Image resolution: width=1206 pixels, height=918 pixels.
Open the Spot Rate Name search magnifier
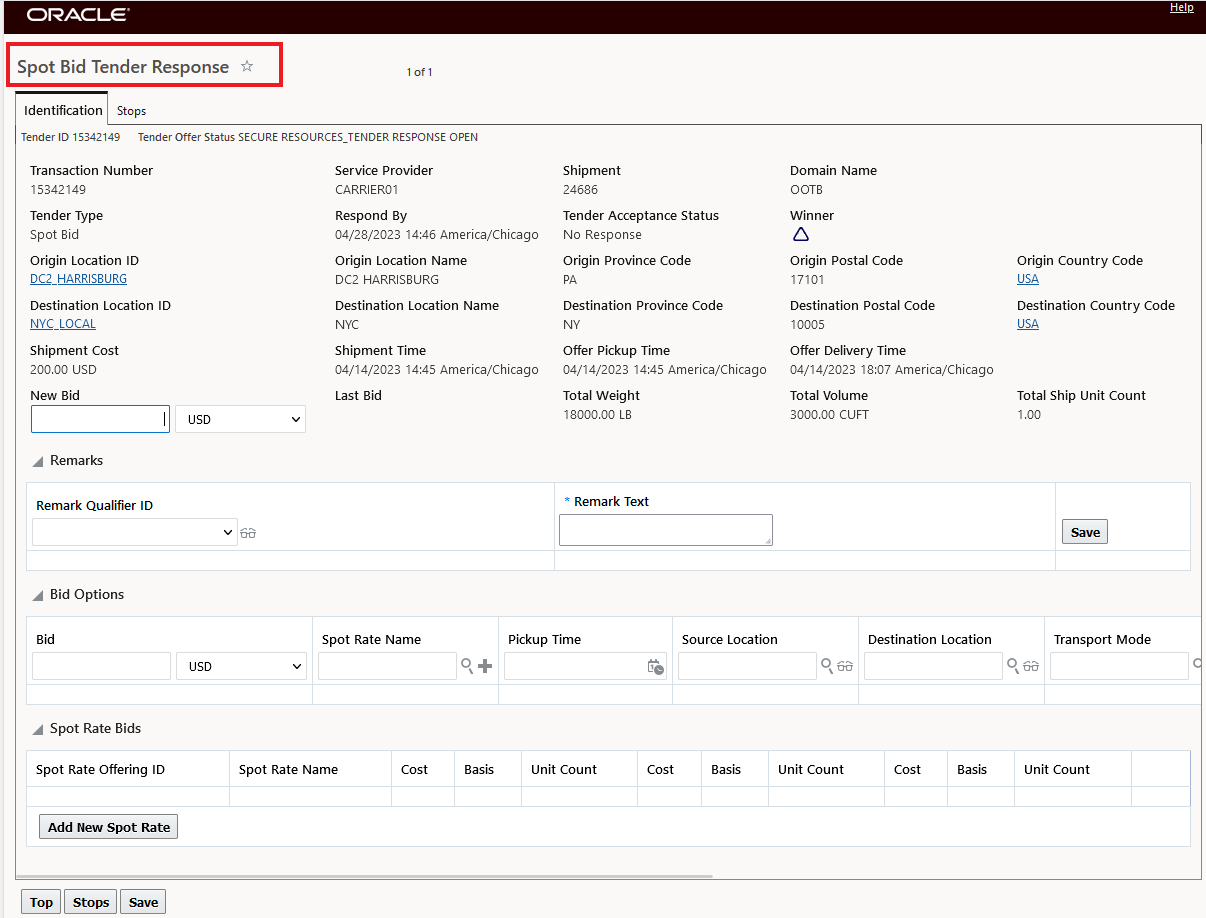click(467, 666)
